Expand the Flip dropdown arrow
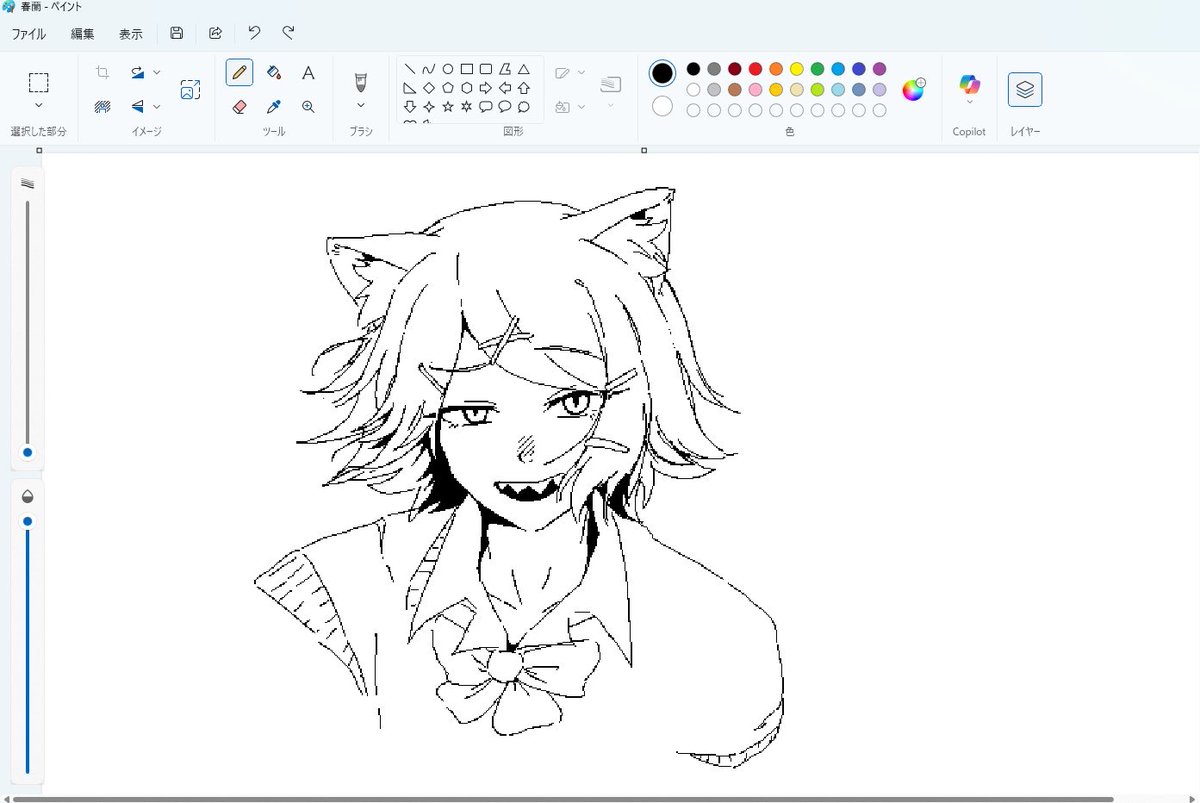Screen dimensions: 1200x803 tap(157, 106)
